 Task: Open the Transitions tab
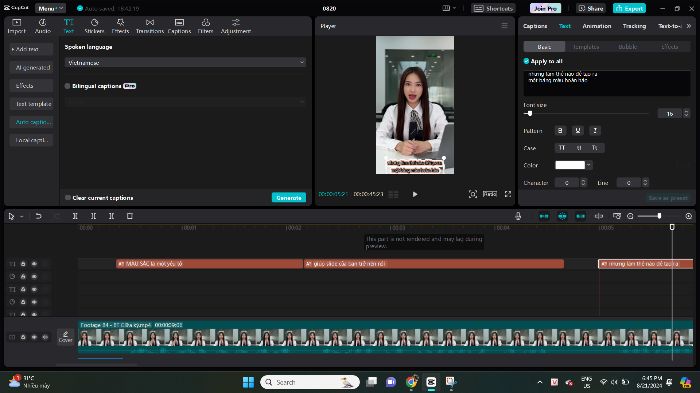(x=150, y=26)
